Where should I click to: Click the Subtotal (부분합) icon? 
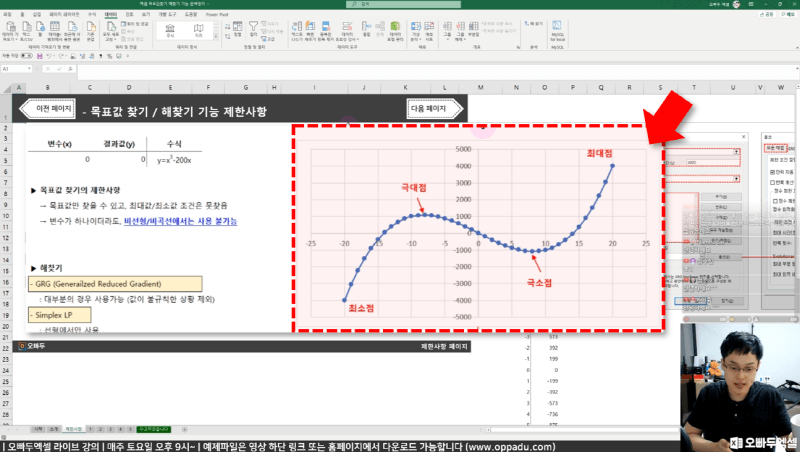[x=473, y=29]
